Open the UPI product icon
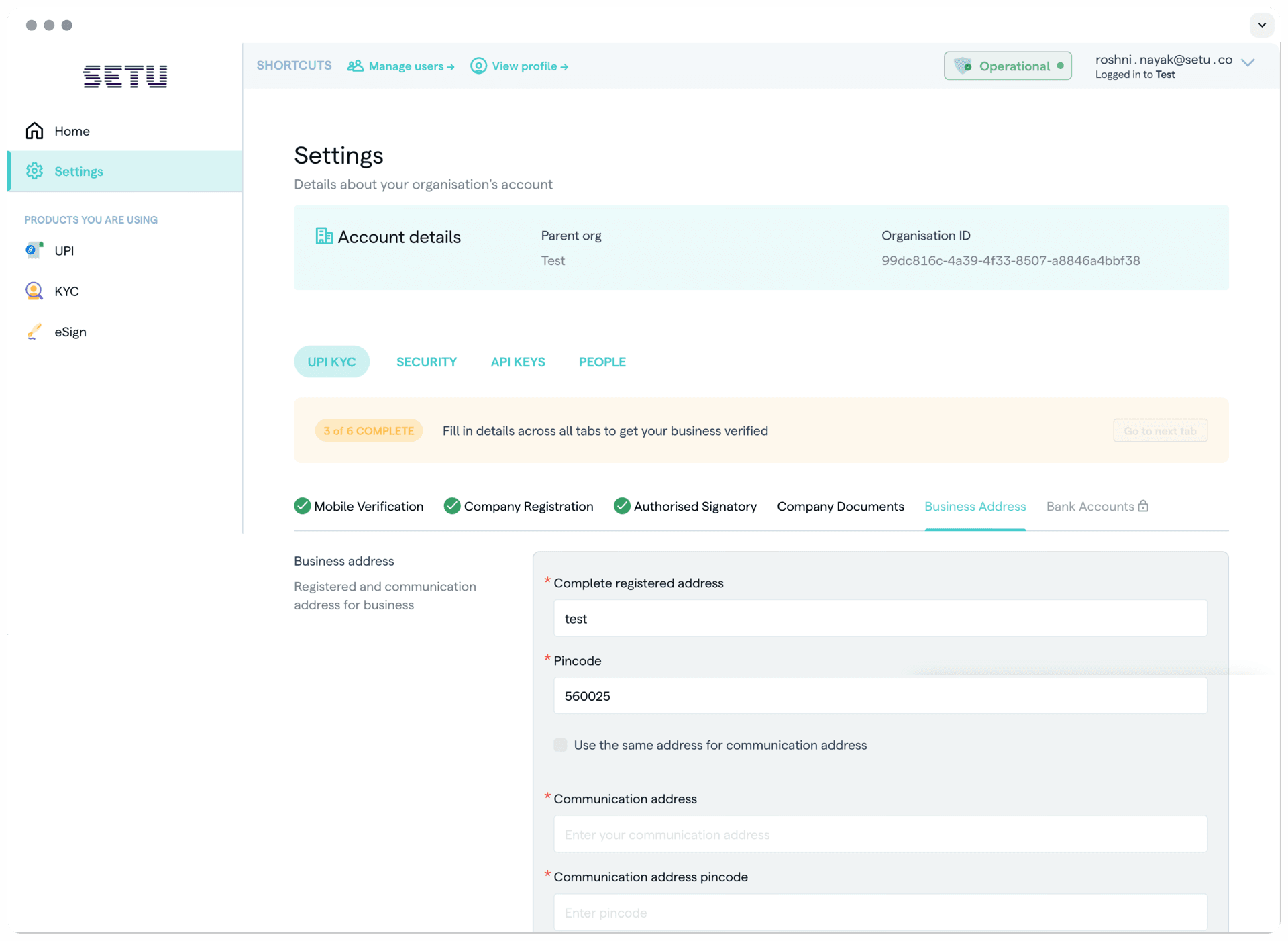The width and height of the screenshot is (1288, 941). [x=34, y=250]
